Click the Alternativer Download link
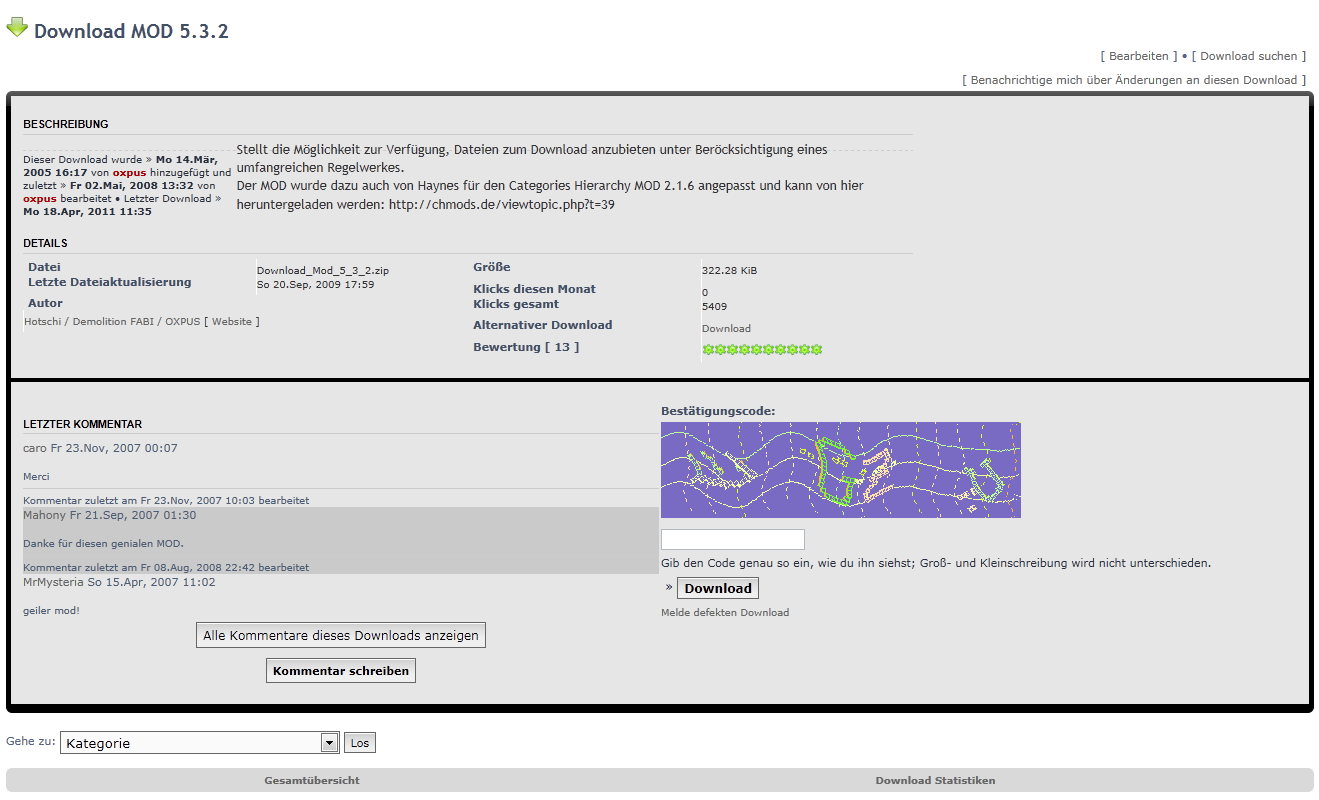The image size is (1319, 800). coord(726,329)
